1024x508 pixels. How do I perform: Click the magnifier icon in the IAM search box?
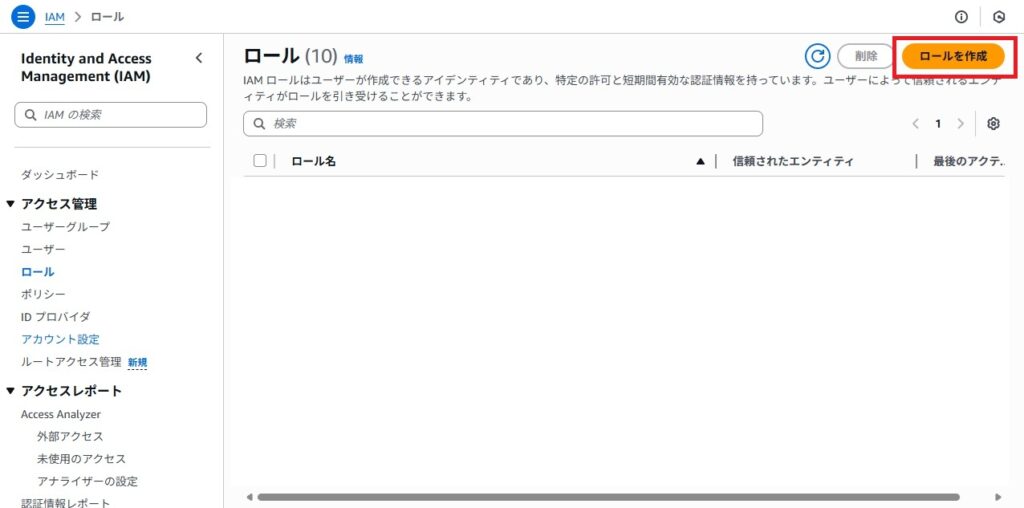tap(31, 115)
